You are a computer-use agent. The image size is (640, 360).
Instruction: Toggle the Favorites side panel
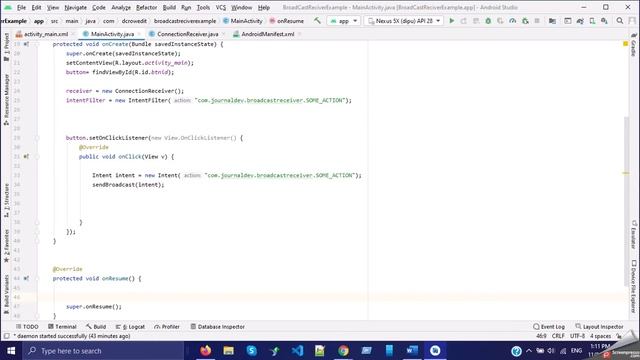click(6, 245)
